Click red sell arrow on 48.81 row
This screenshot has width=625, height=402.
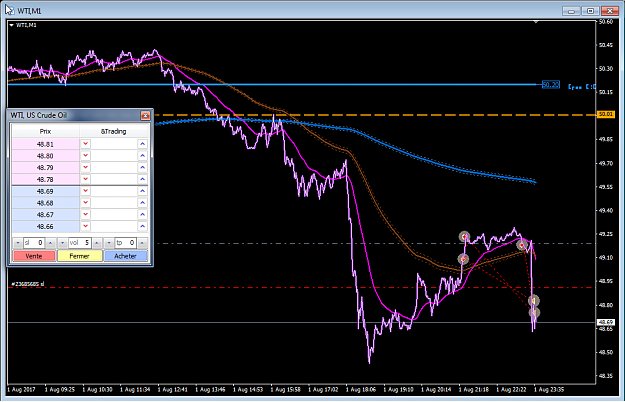(x=85, y=144)
